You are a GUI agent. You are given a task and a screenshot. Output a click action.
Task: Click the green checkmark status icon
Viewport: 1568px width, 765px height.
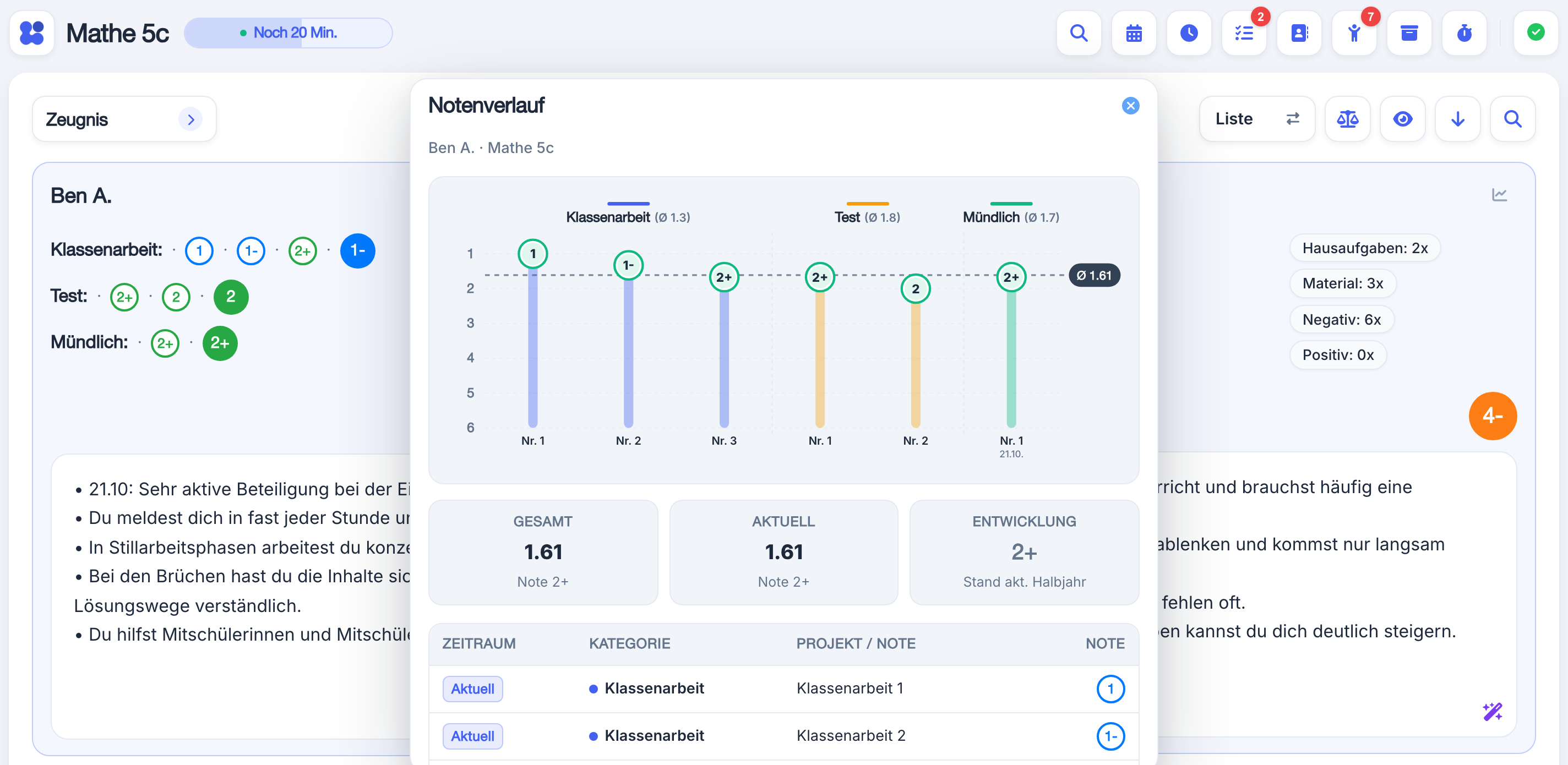tap(1535, 33)
